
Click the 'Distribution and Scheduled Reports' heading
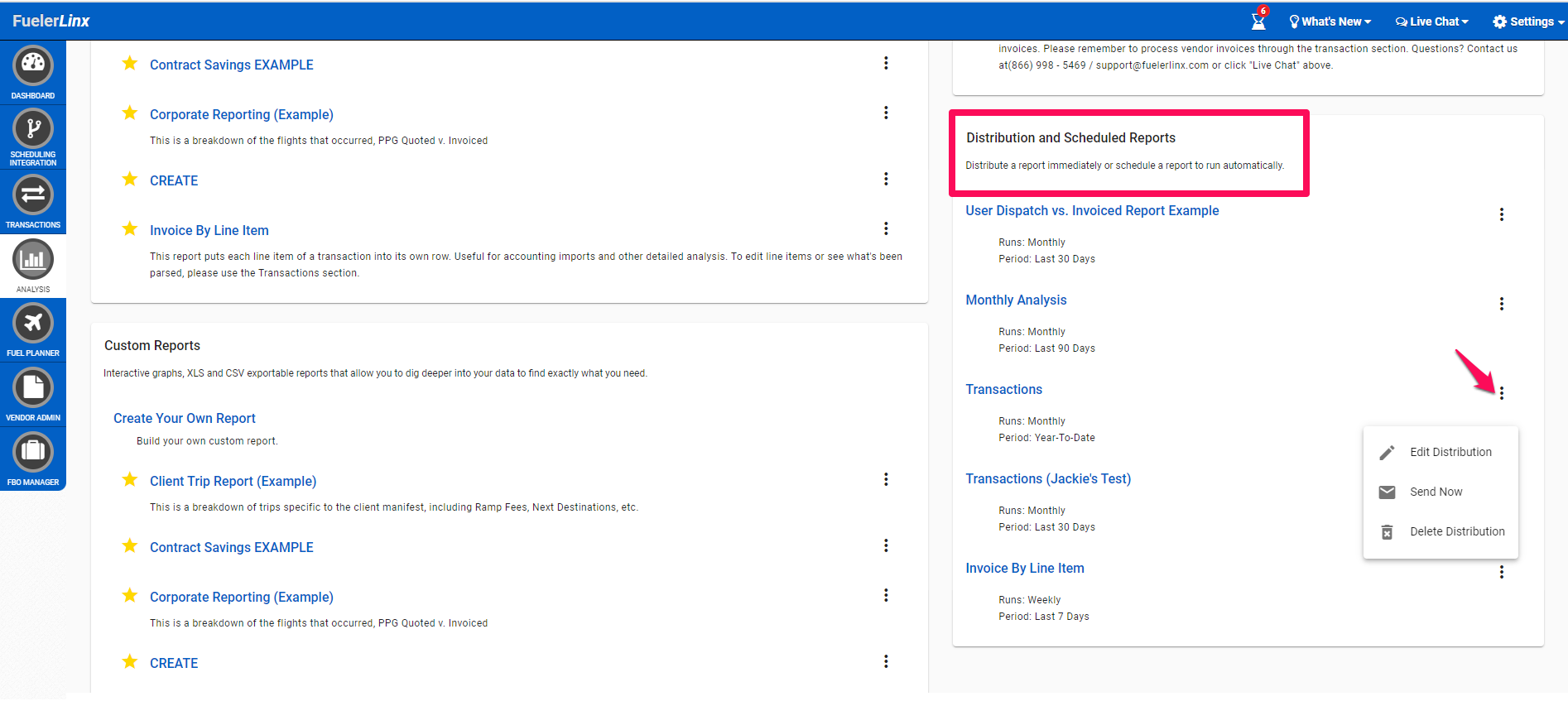(1070, 138)
